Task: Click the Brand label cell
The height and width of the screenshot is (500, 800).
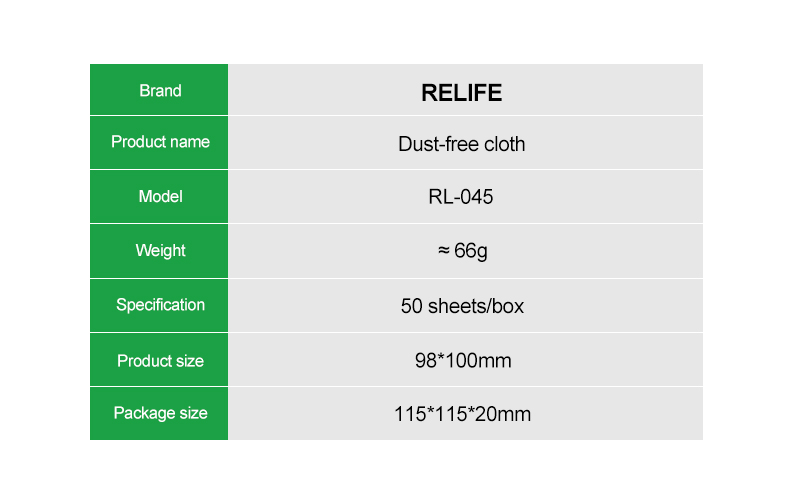Action: 160,91
